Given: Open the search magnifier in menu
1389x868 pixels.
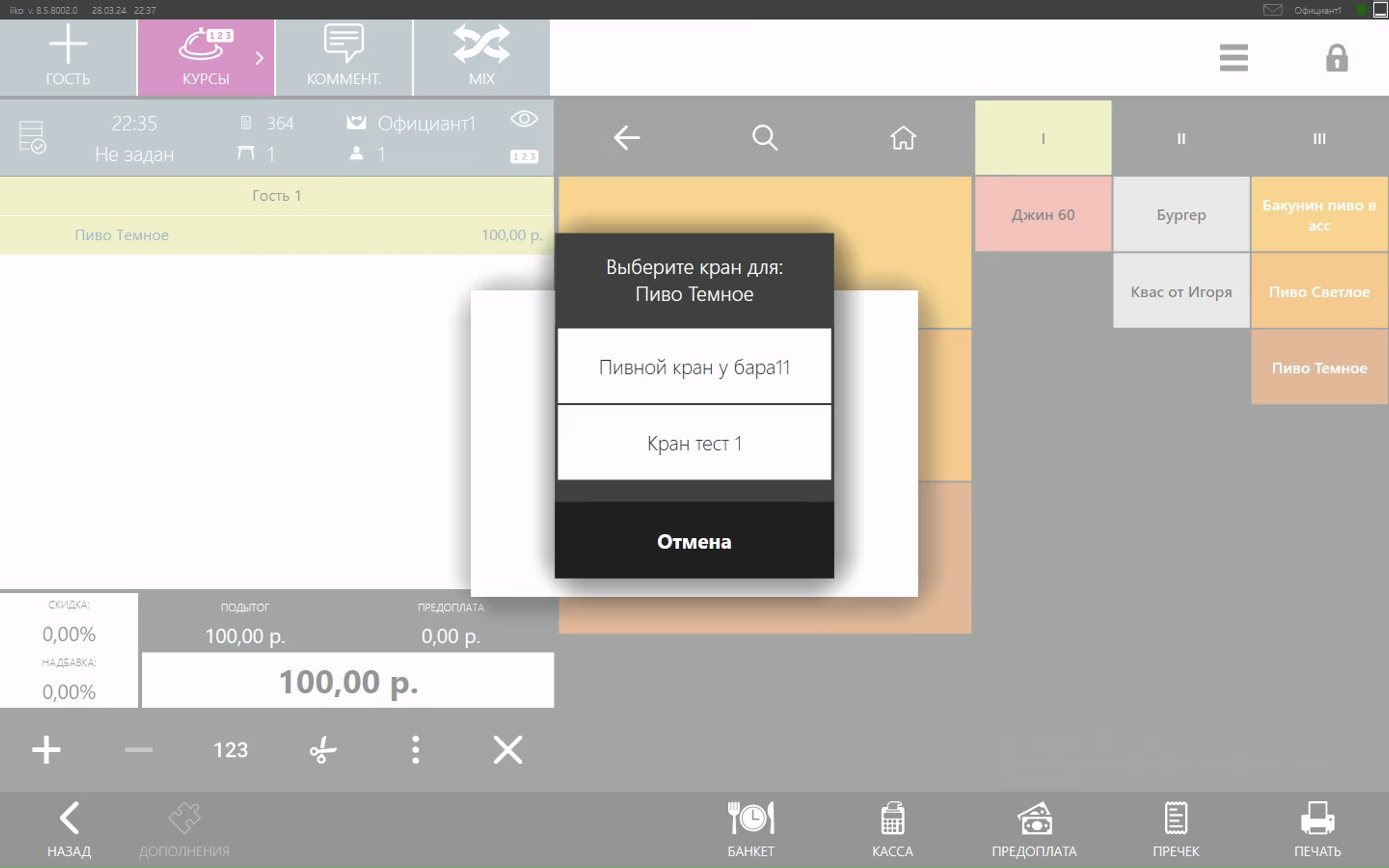Looking at the screenshot, I should [764, 138].
